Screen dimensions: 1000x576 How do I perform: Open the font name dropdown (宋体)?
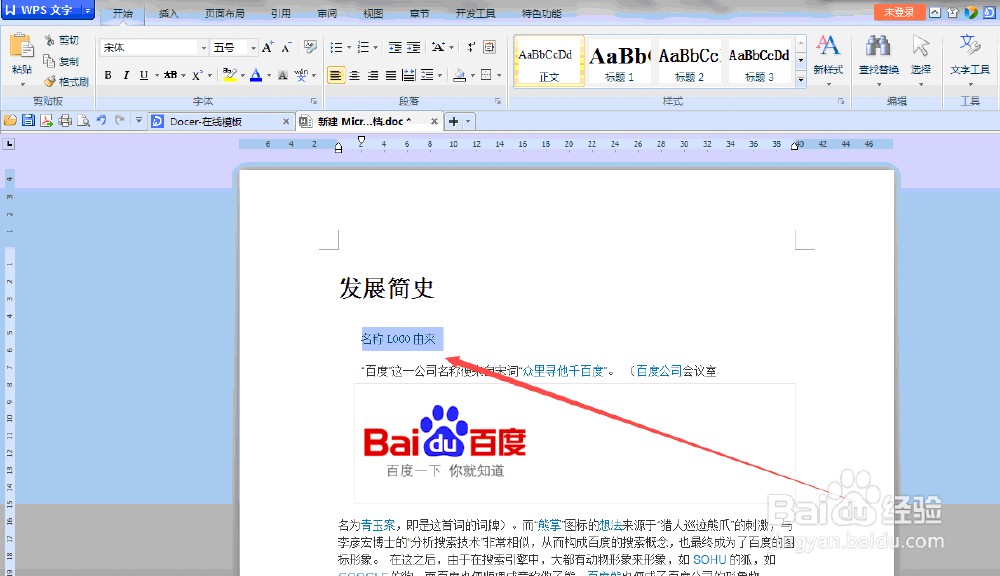(203, 48)
